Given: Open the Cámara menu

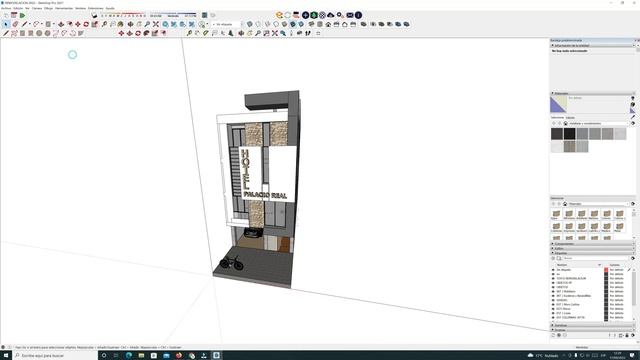Looking at the screenshot, I should 37,8.
